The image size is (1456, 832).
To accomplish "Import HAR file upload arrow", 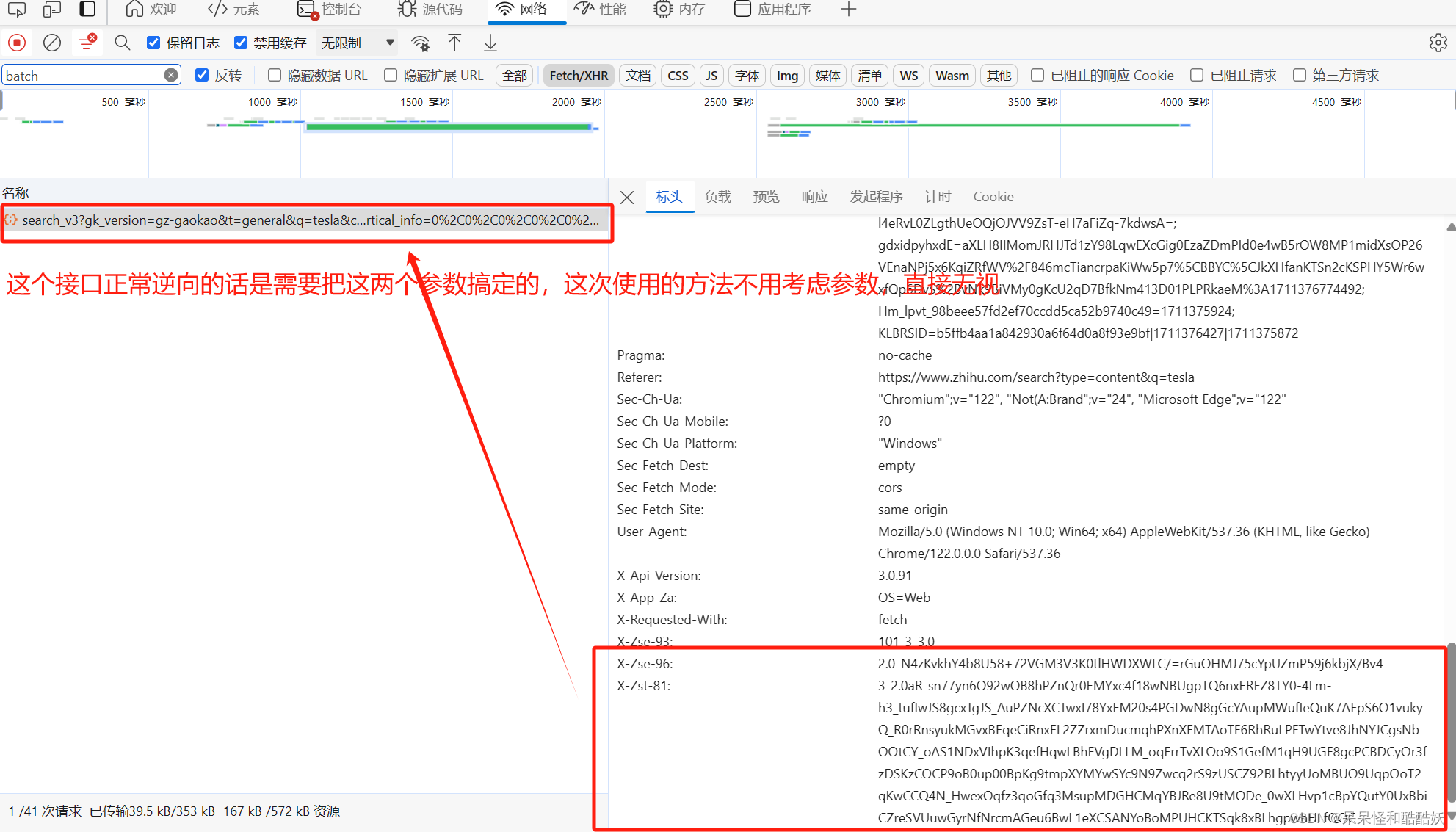I will 454,43.
